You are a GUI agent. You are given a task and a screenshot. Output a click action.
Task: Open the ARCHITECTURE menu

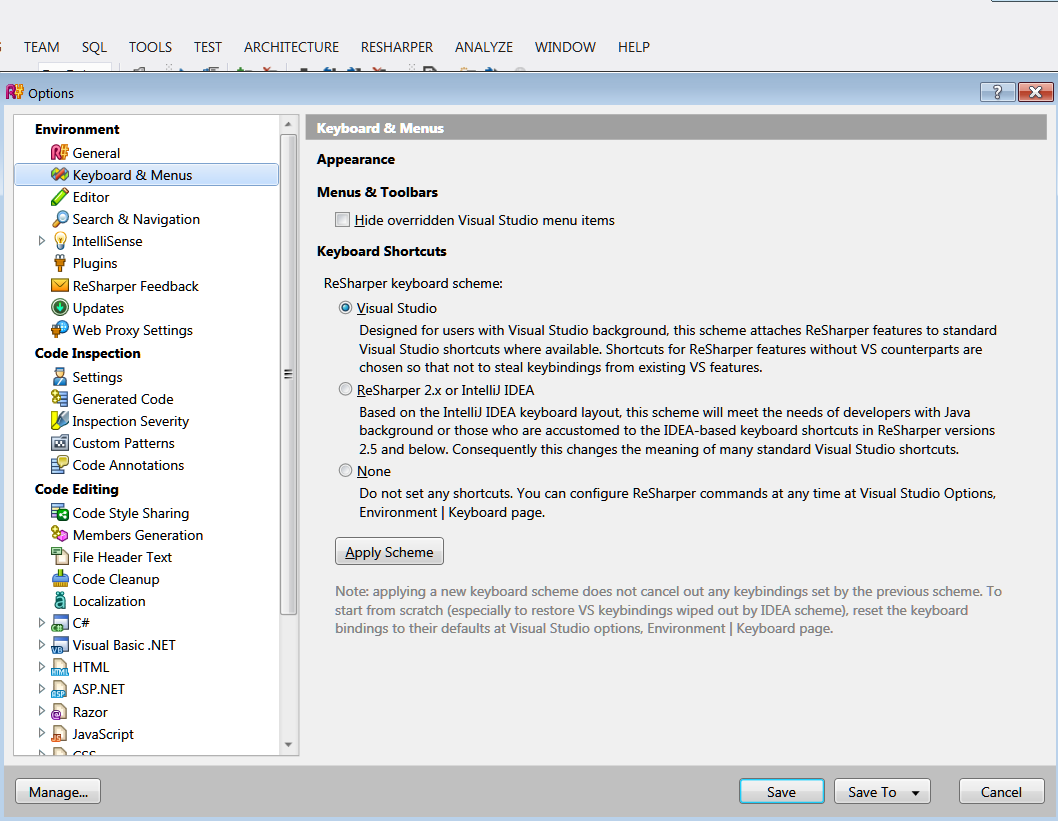tap(291, 47)
